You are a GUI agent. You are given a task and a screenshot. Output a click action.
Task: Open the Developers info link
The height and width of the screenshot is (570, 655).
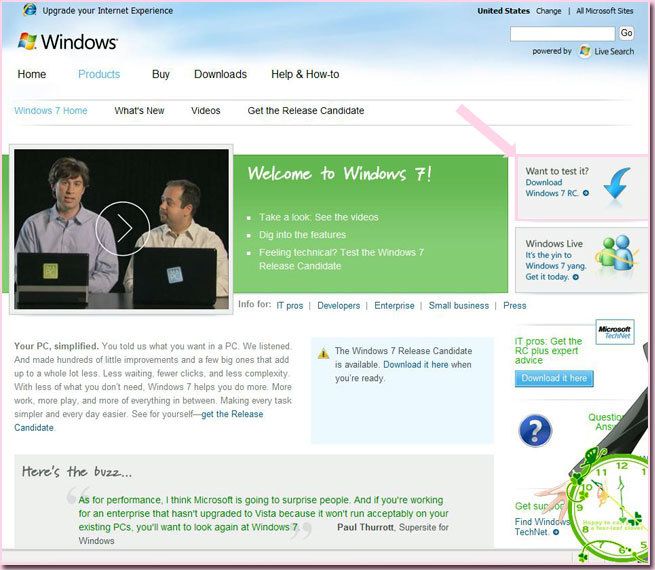coord(338,306)
